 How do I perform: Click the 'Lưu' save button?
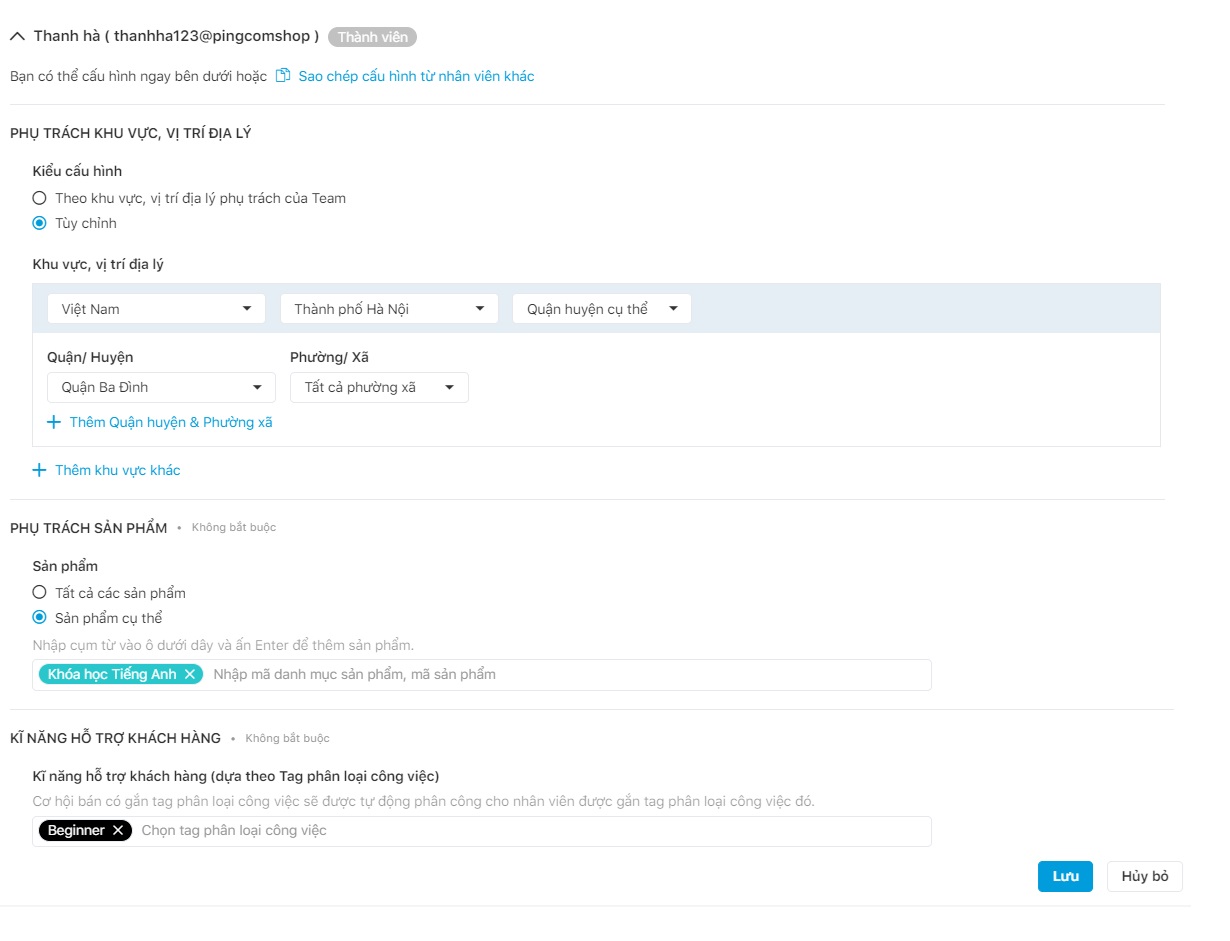point(1065,876)
